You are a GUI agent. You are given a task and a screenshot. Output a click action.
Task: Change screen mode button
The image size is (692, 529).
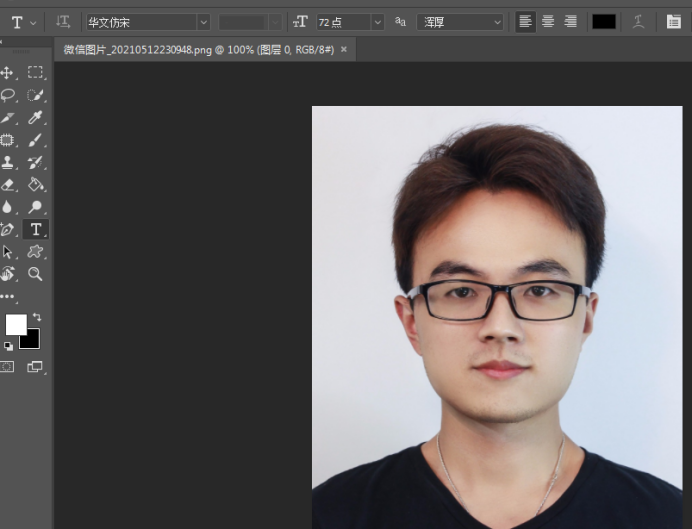[35, 367]
